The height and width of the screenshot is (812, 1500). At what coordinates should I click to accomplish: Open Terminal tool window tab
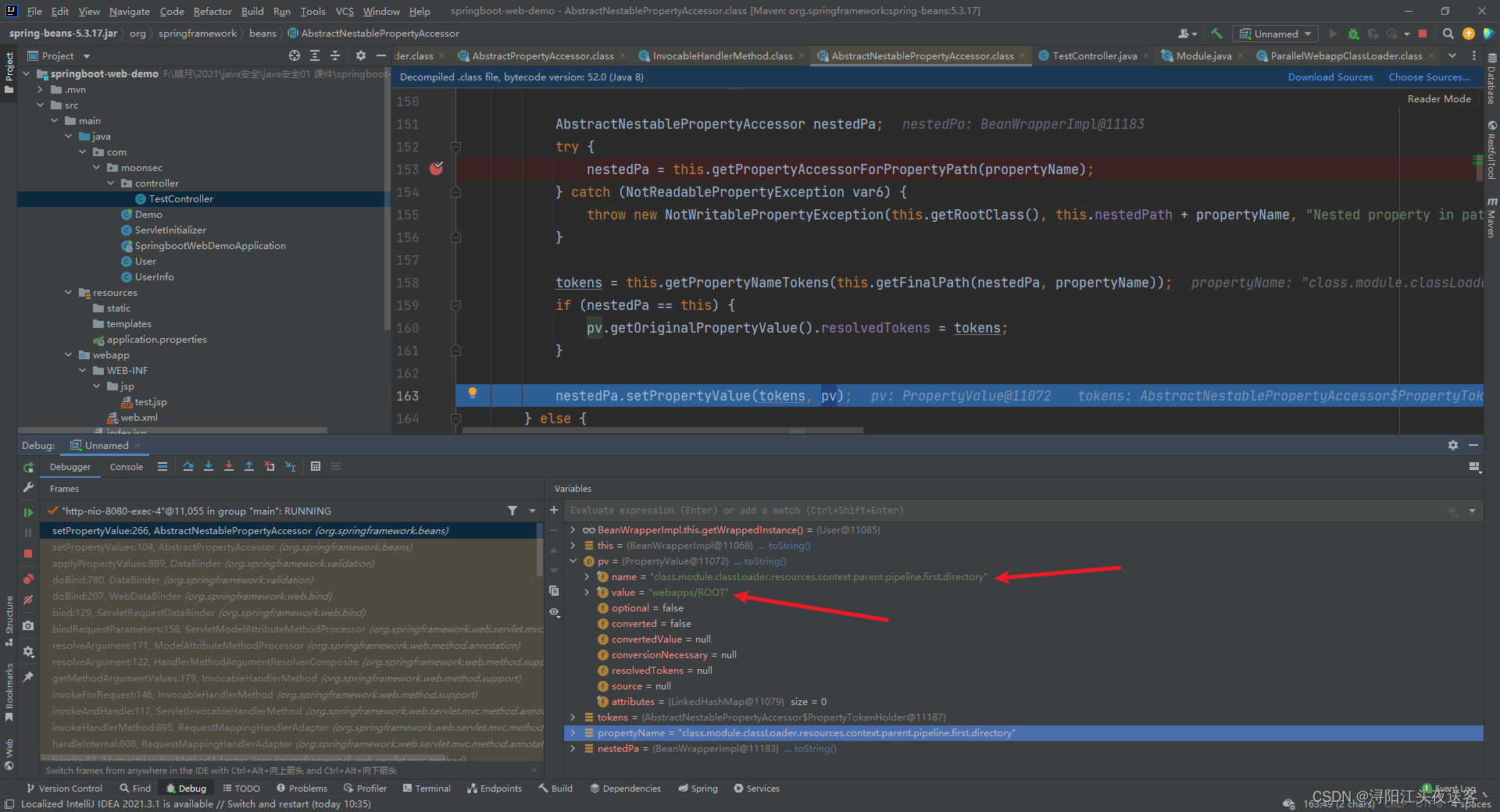click(x=427, y=789)
